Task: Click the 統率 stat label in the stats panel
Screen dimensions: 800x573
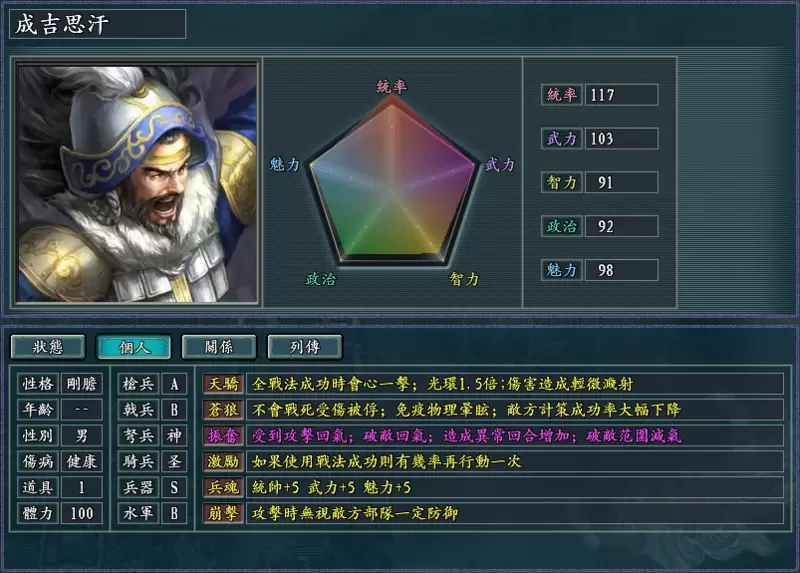Action: 562,95
